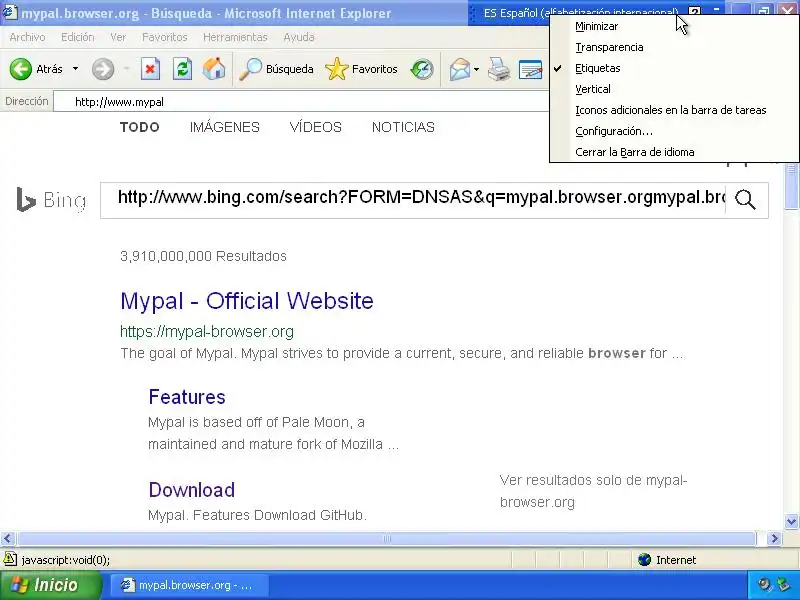The width and height of the screenshot is (800, 600).
Task: Click horizontal scrollbar left arrow
Action: (8, 538)
